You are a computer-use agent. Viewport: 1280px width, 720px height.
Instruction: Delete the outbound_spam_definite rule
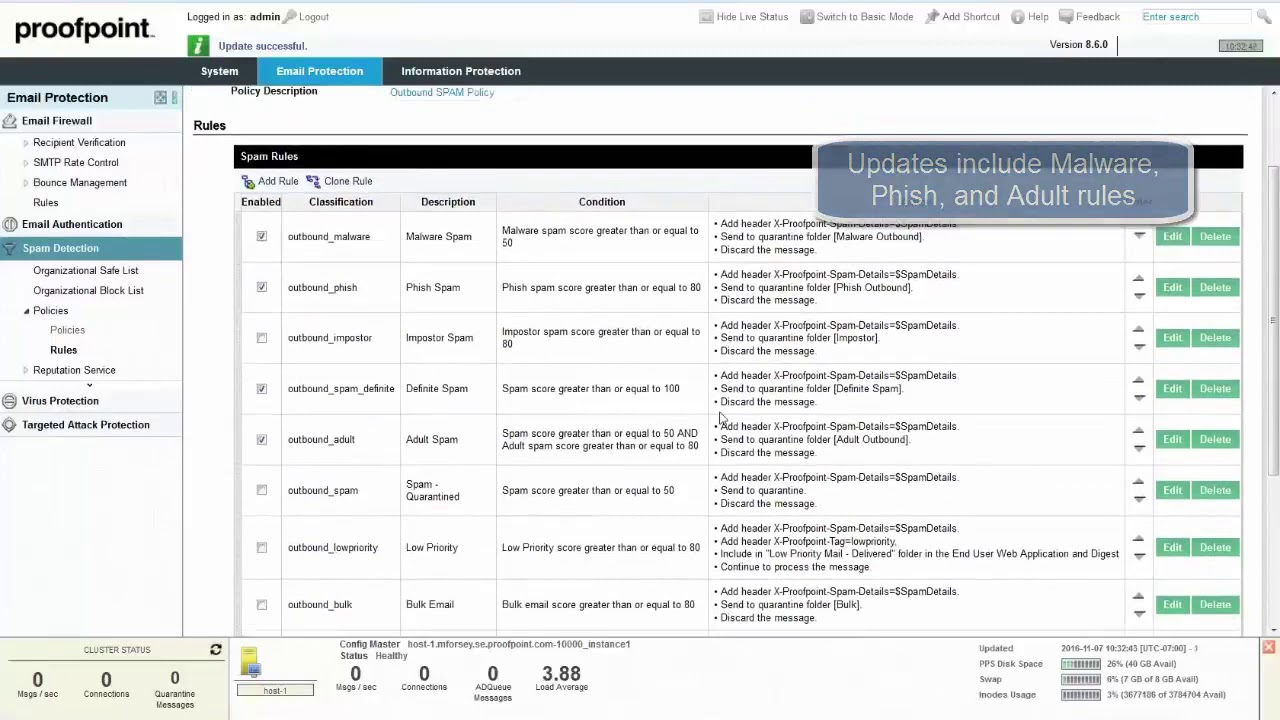(x=1215, y=389)
